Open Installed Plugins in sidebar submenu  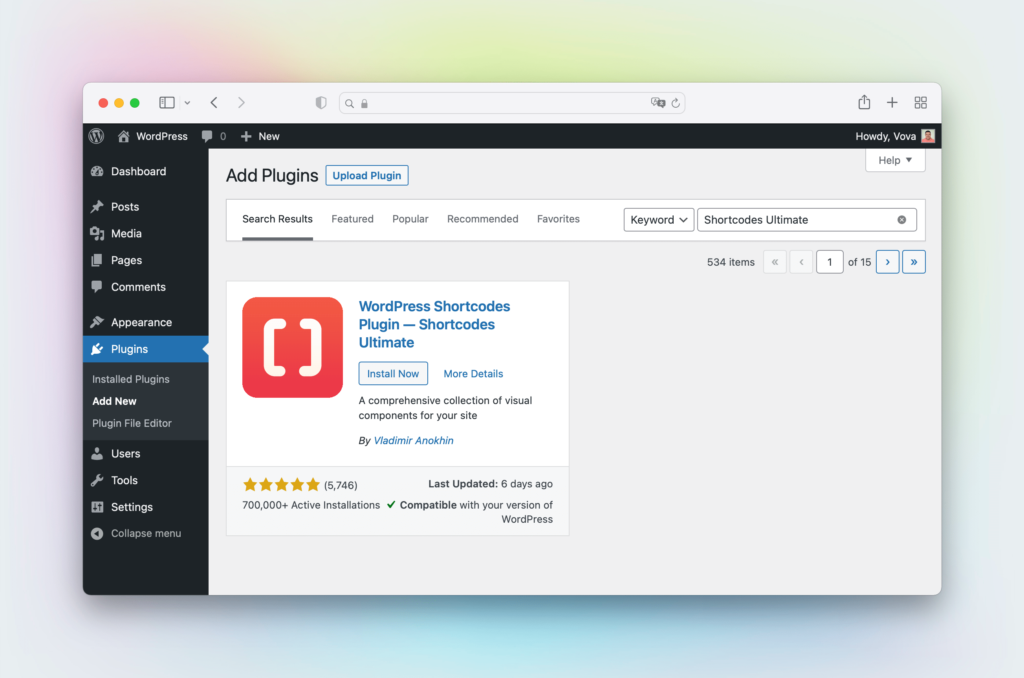pyautogui.click(x=131, y=379)
